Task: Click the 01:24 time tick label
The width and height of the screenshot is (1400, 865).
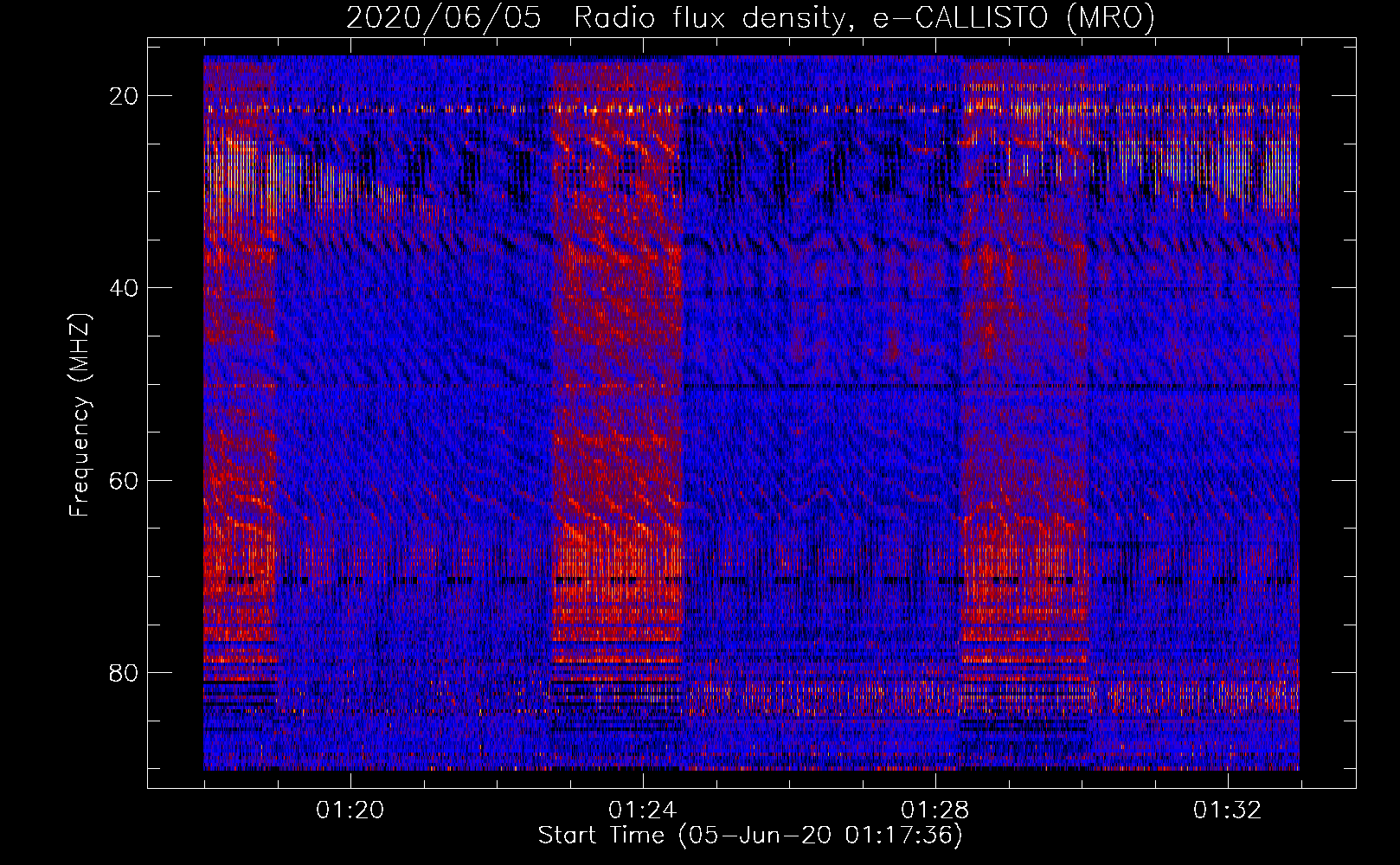Action: pyautogui.click(x=643, y=811)
